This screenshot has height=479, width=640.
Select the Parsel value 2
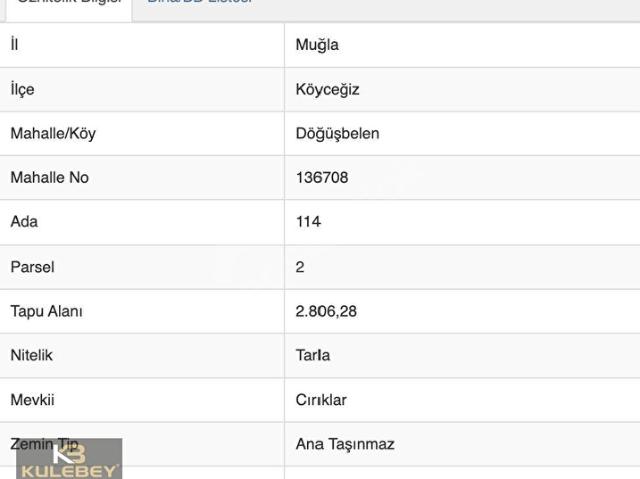pos(300,267)
